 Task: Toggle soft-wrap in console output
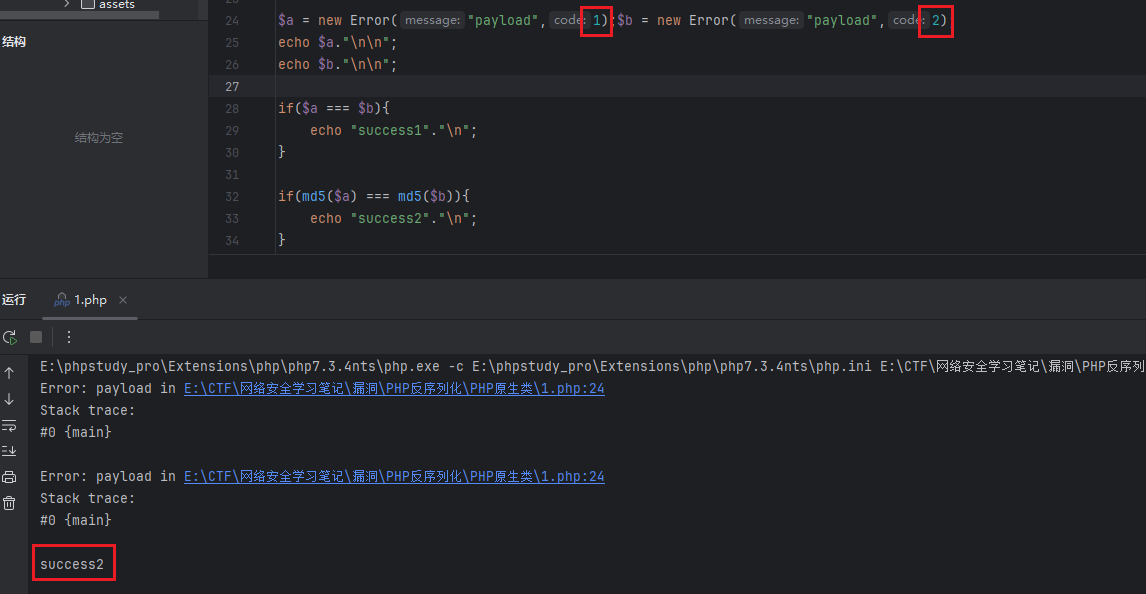pyautogui.click(x=9, y=425)
